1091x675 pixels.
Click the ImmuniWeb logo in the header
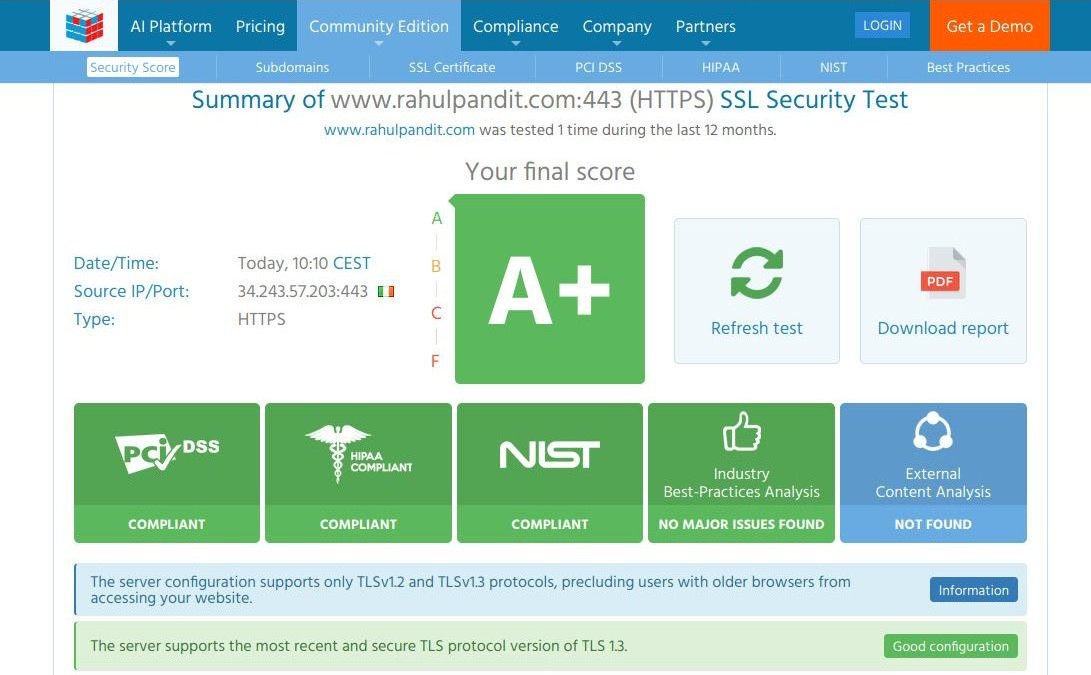pos(84,25)
